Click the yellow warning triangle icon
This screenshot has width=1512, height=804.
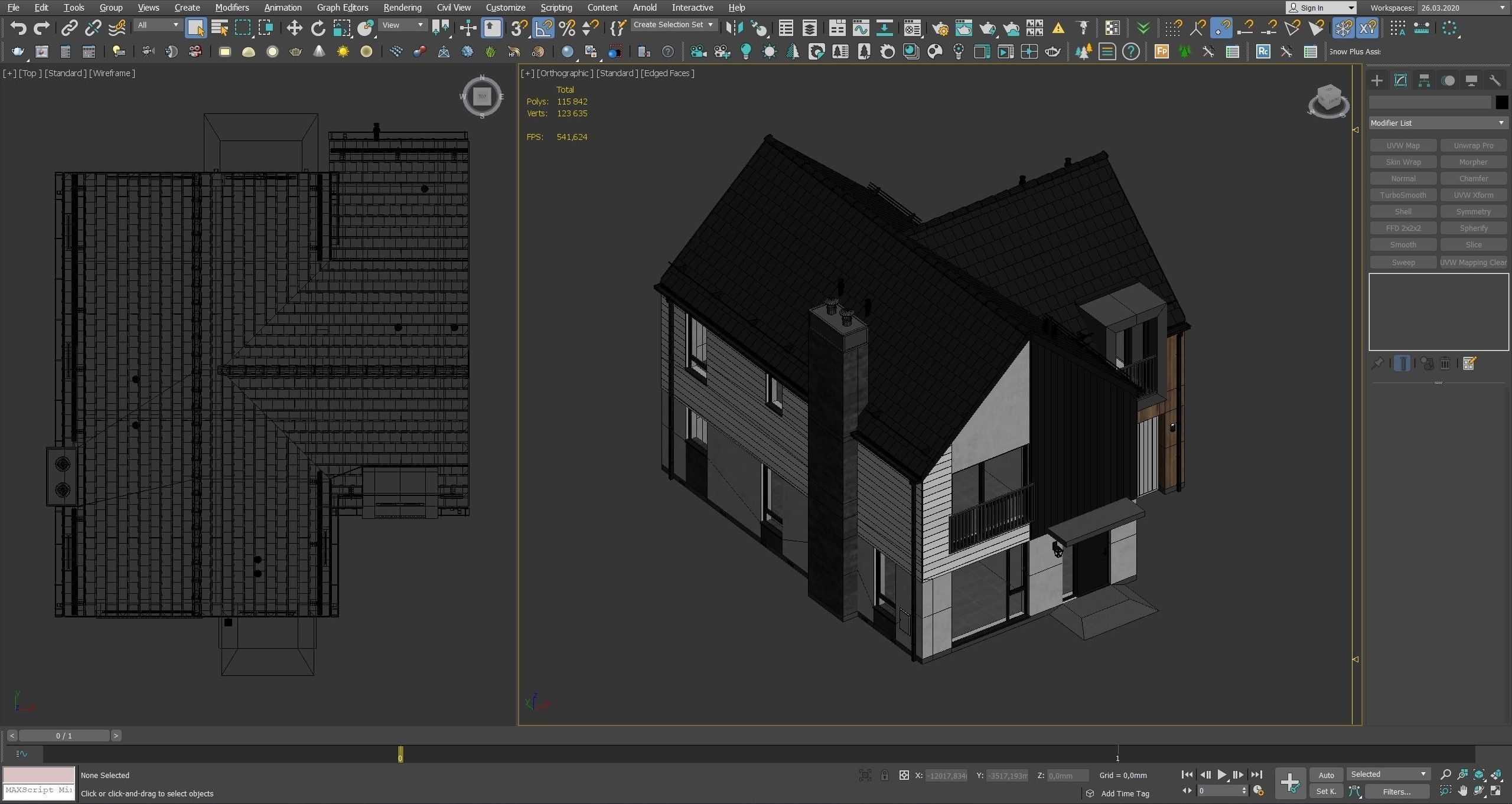(x=1058, y=28)
